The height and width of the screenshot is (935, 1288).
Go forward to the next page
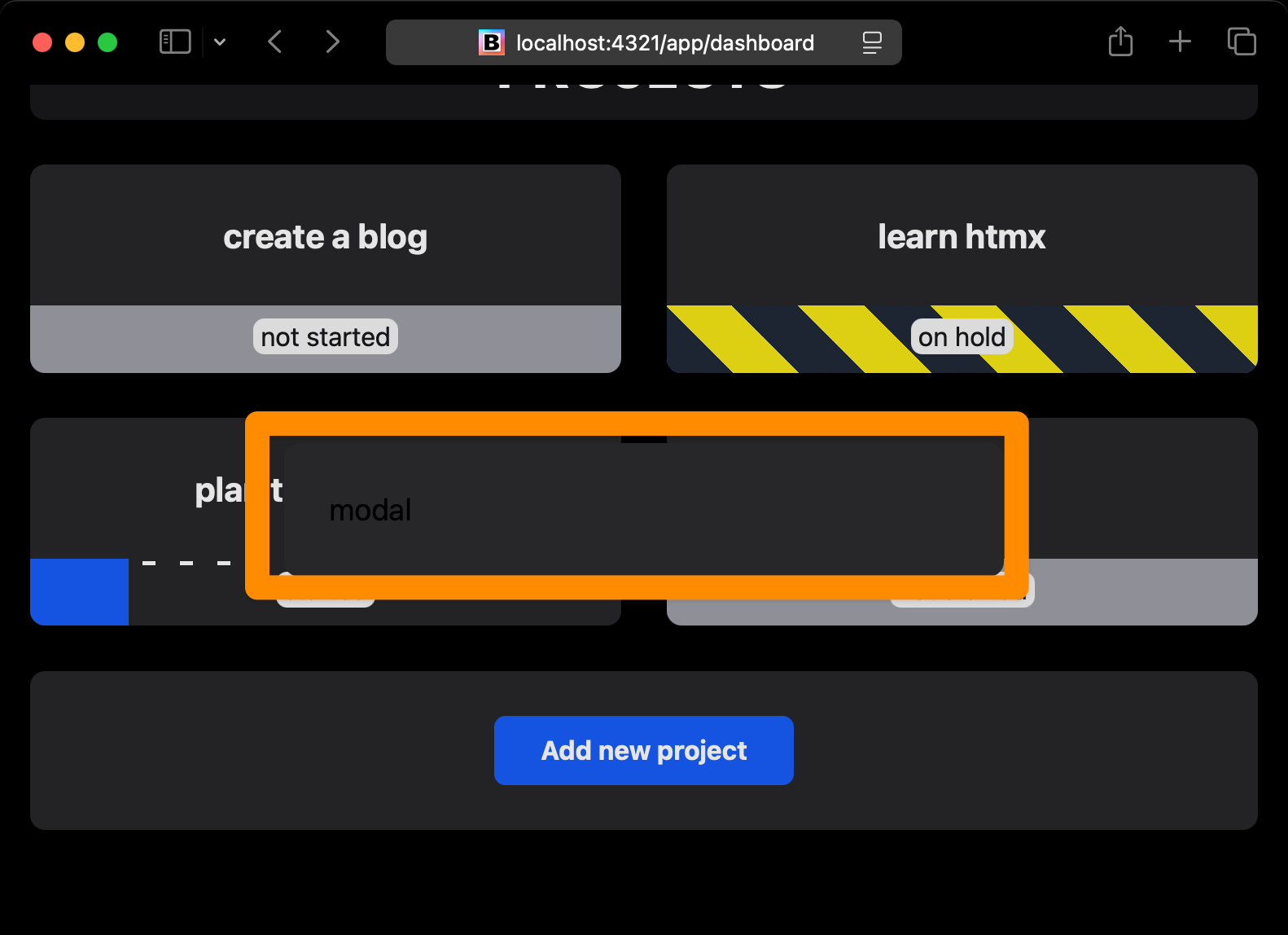pyautogui.click(x=332, y=42)
